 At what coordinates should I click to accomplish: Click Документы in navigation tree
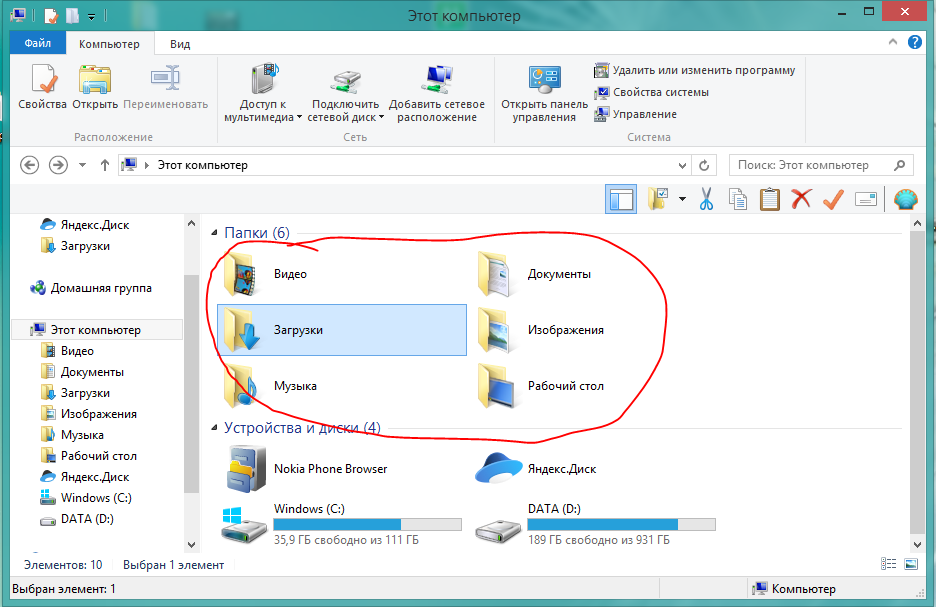(82, 372)
